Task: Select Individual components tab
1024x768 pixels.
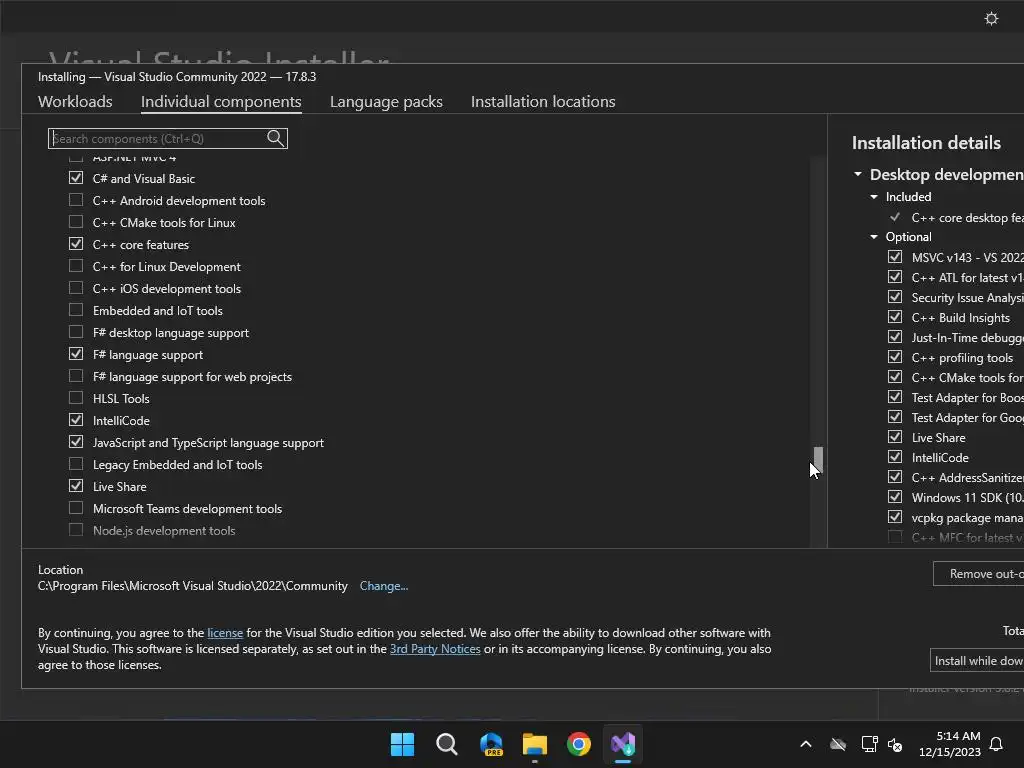Action: 221,102
